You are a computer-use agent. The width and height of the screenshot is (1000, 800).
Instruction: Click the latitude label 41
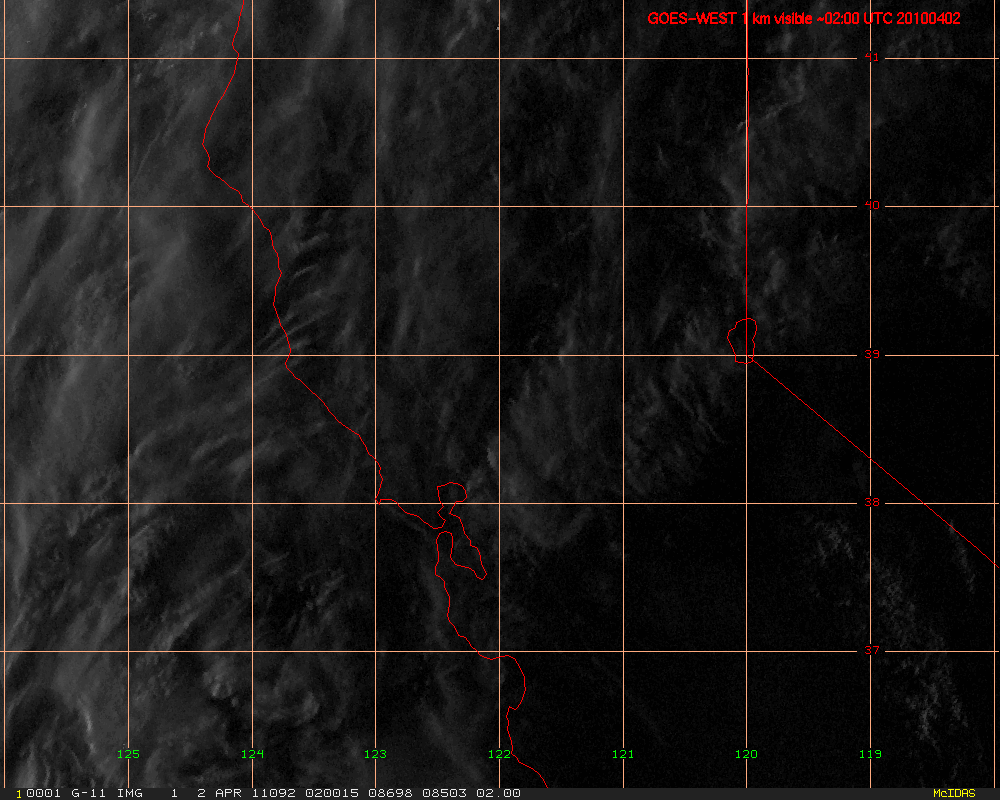(x=872, y=57)
